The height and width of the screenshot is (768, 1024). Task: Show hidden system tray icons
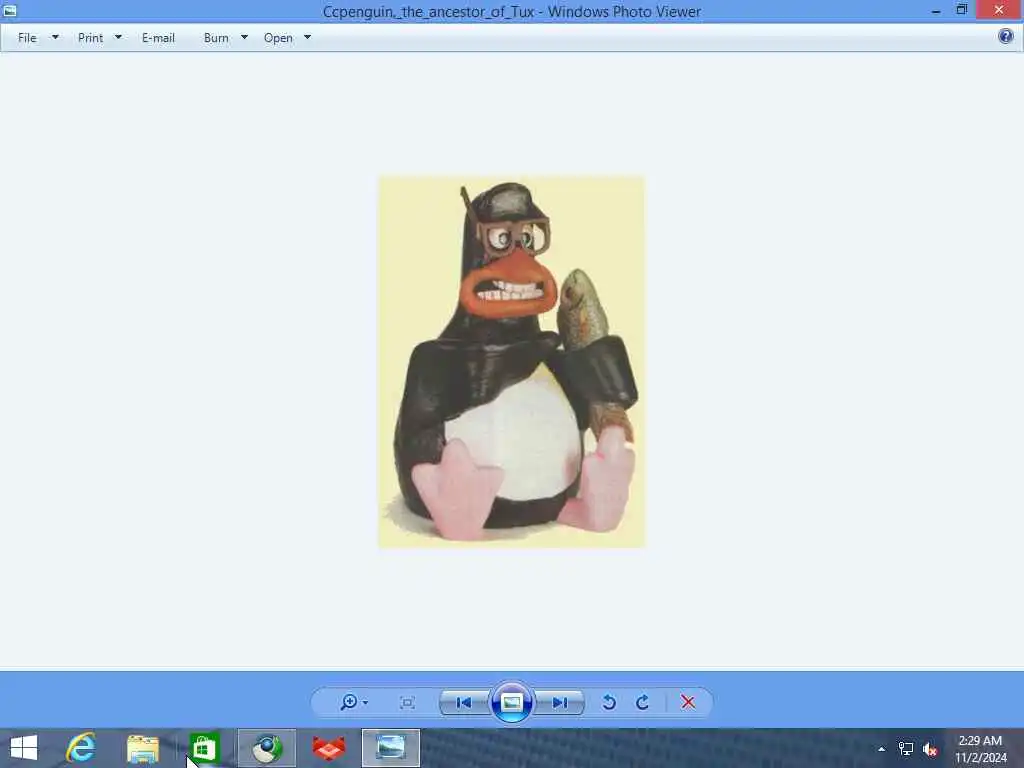click(x=881, y=749)
